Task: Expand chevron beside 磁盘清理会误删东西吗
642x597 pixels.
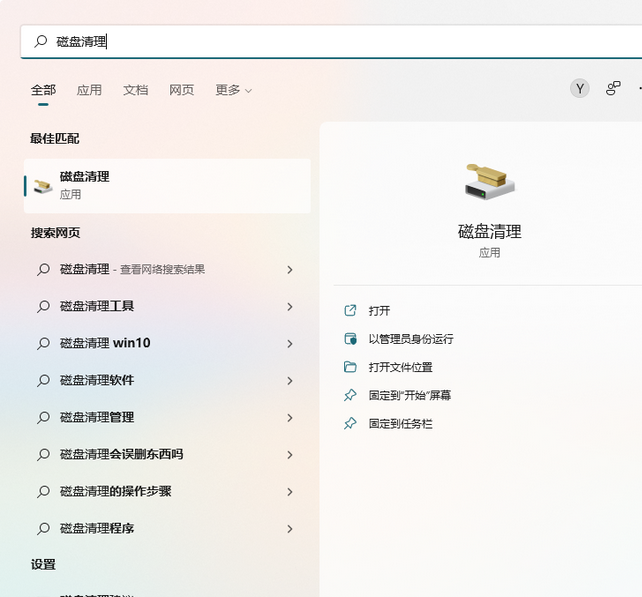Action: pyautogui.click(x=290, y=455)
